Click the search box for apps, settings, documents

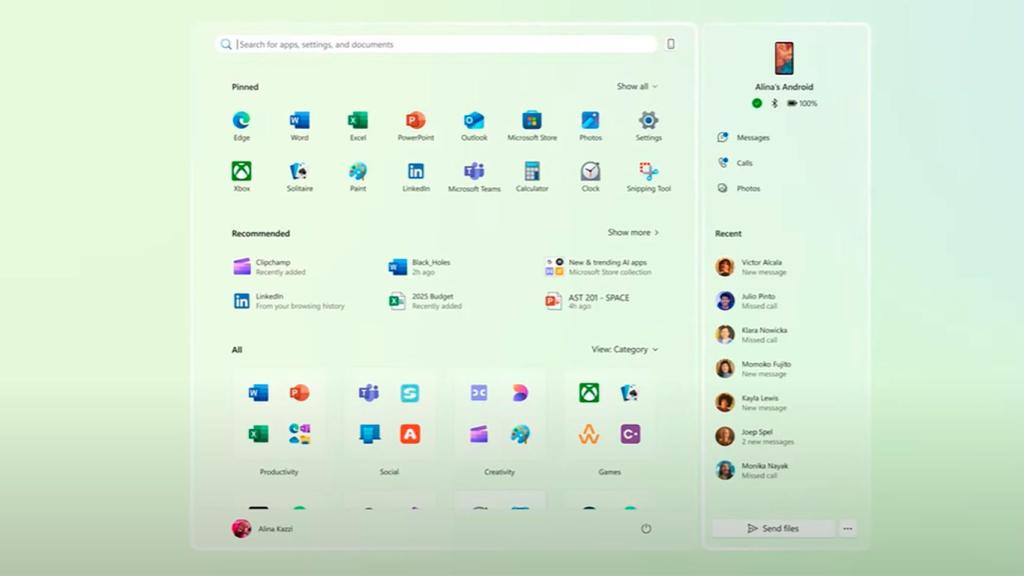(436, 44)
